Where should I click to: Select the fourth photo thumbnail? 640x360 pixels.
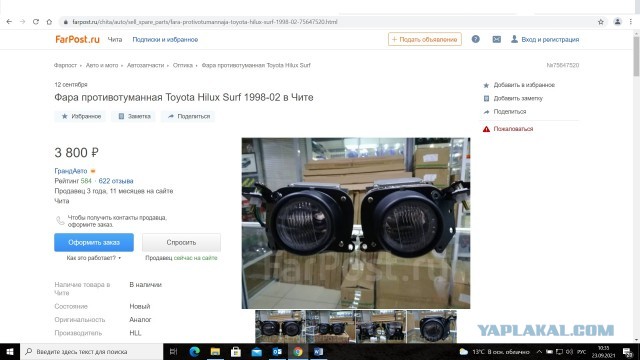point(432,327)
